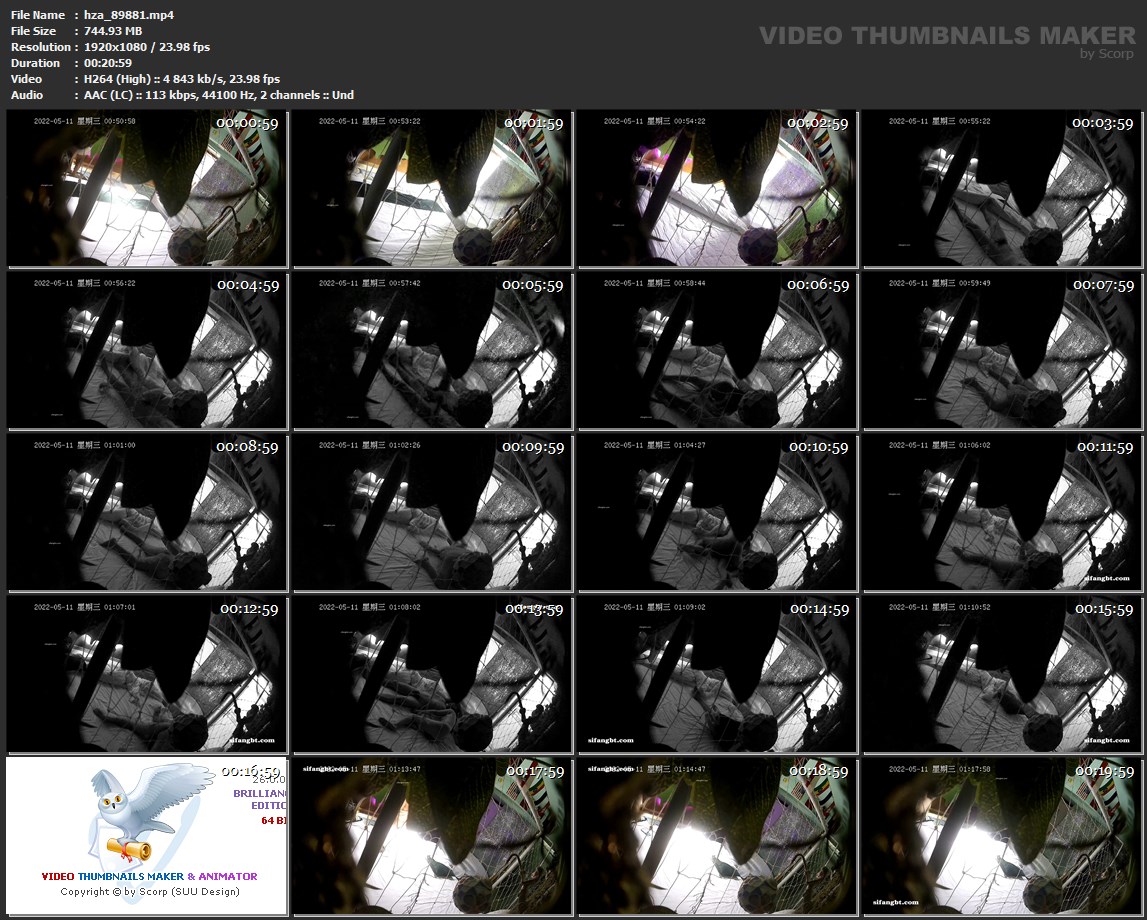The height and width of the screenshot is (920, 1147).
Task: Click the thumbnail marked 00:06:59
Action: [x=717, y=351]
